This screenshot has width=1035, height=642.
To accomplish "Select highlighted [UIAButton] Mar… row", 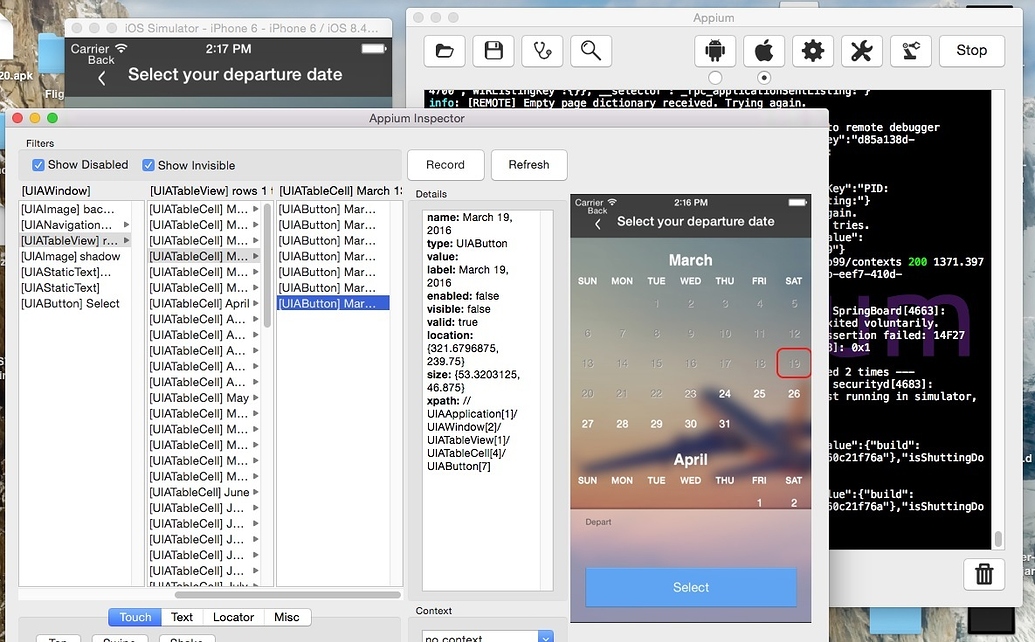I will pyautogui.click(x=333, y=304).
